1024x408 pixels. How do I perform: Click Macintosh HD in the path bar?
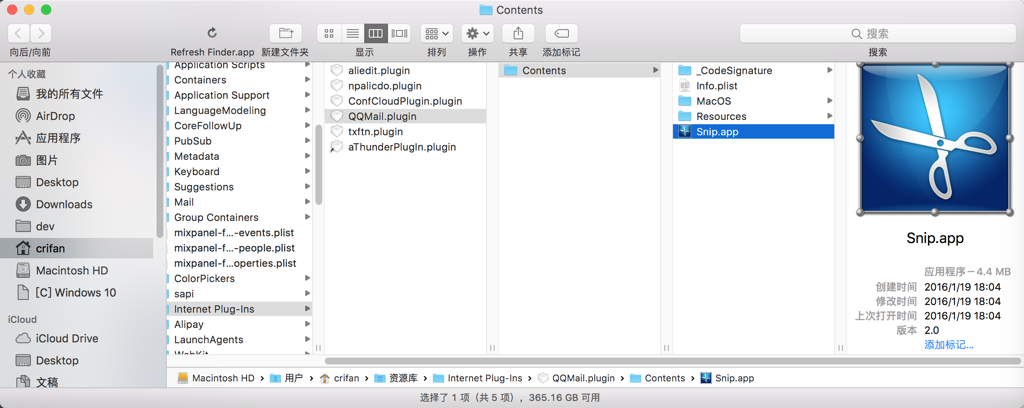pos(216,378)
